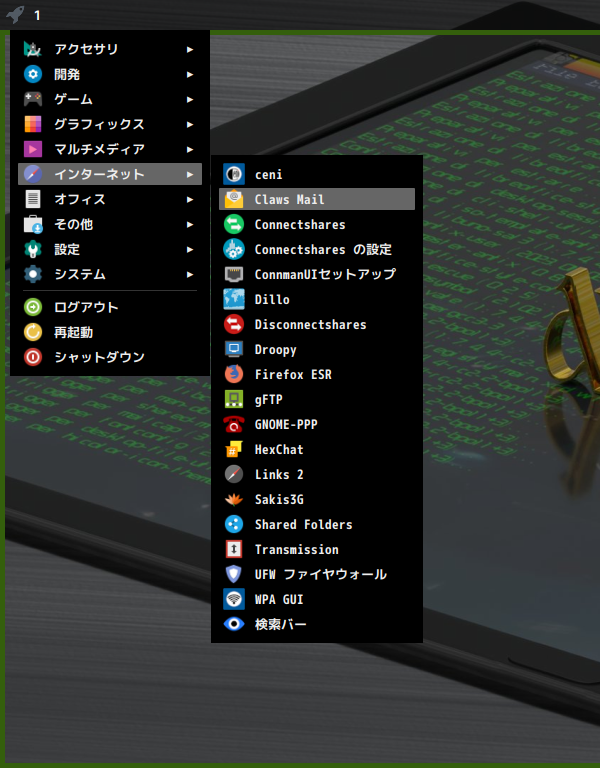This screenshot has width=600, height=768.
Task: Click the Dillo globe icon
Action: pyautogui.click(x=234, y=299)
